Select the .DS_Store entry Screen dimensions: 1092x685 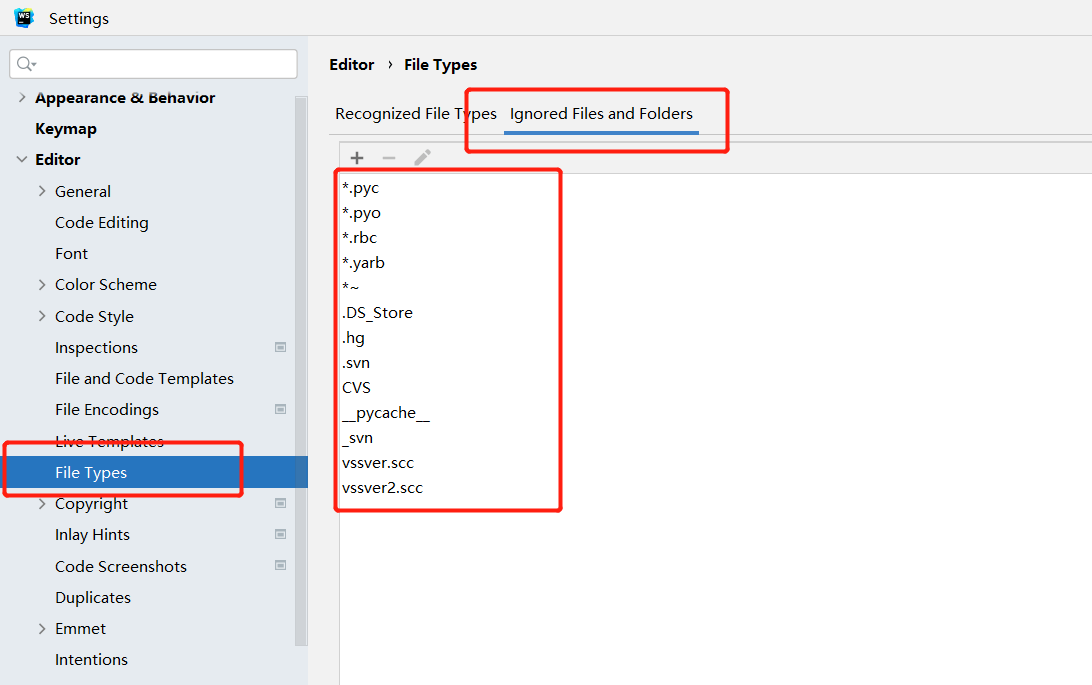377,313
